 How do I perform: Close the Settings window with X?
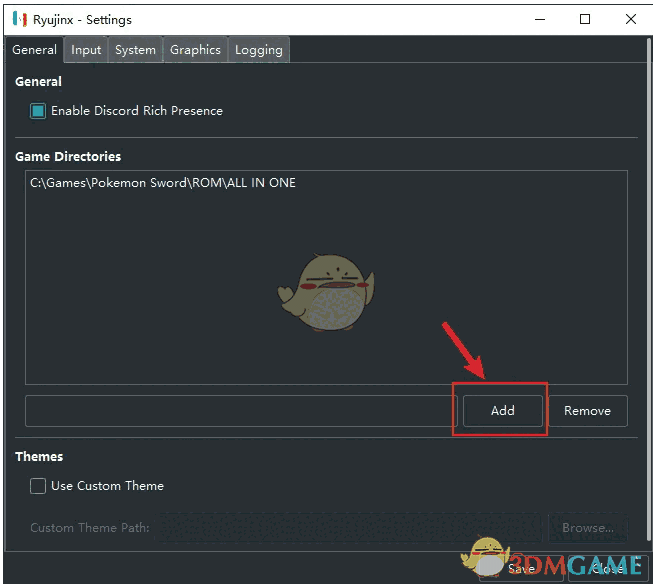coord(631,19)
